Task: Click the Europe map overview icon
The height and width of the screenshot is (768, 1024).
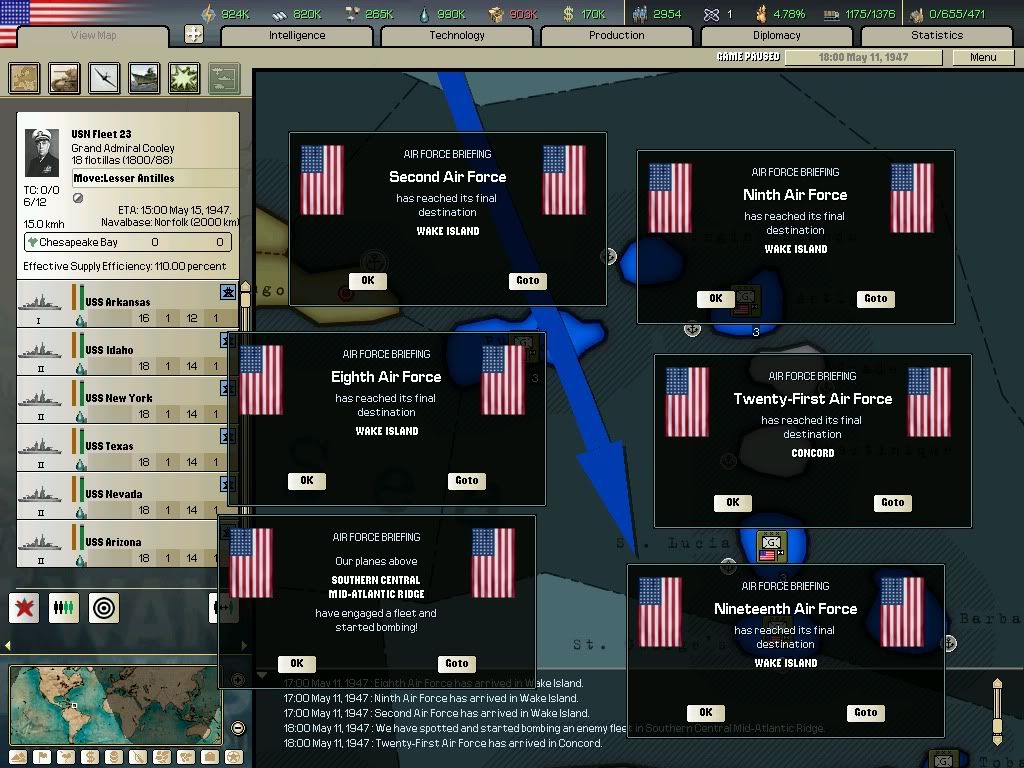Action: 25,78
